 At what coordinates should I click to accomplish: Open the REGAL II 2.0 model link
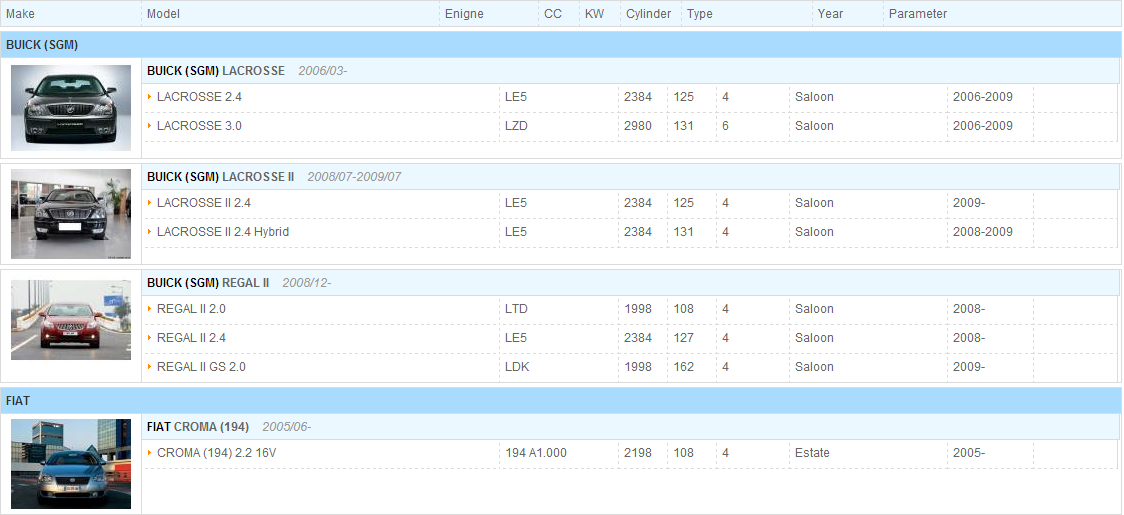coord(191,309)
